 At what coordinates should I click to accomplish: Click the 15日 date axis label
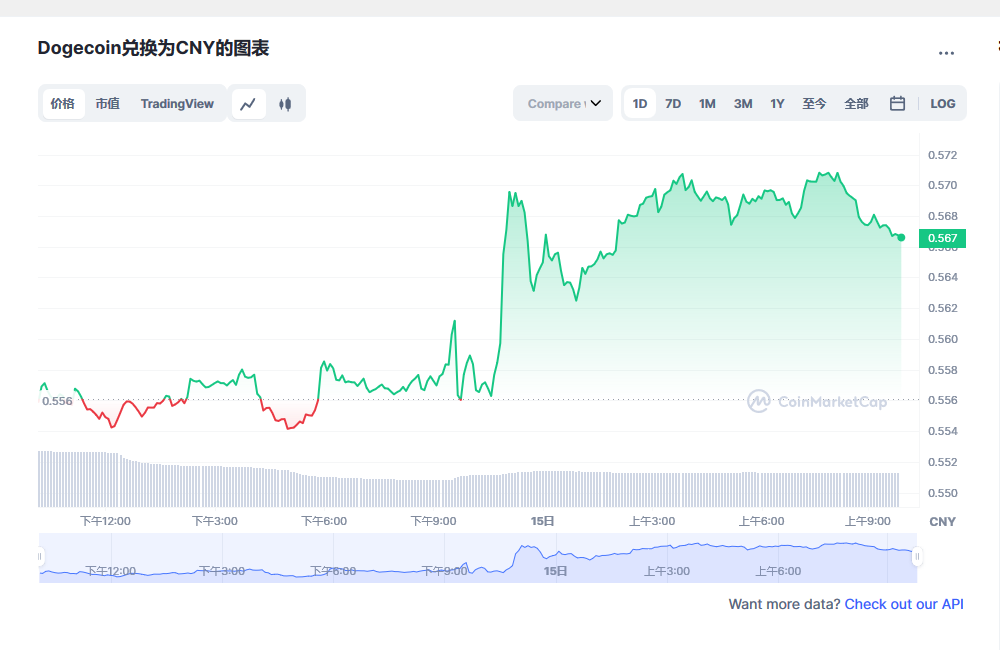pyautogui.click(x=543, y=521)
